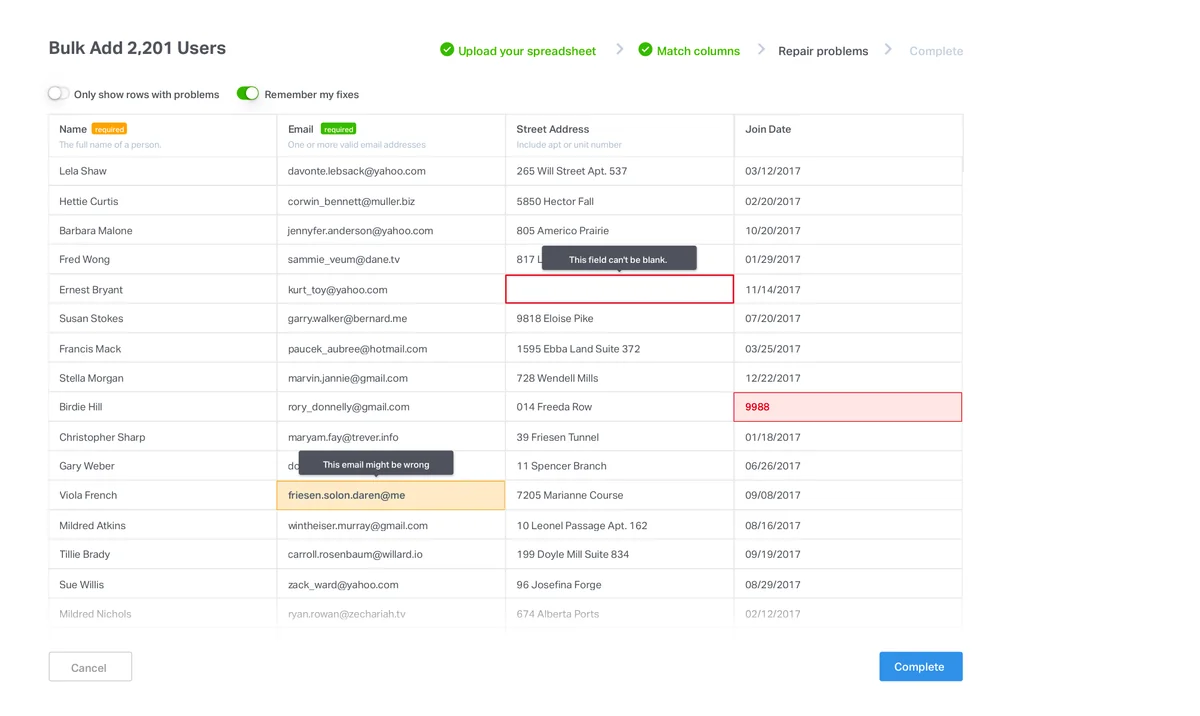Open the Upload your spreadsheet step

tap(527, 50)
